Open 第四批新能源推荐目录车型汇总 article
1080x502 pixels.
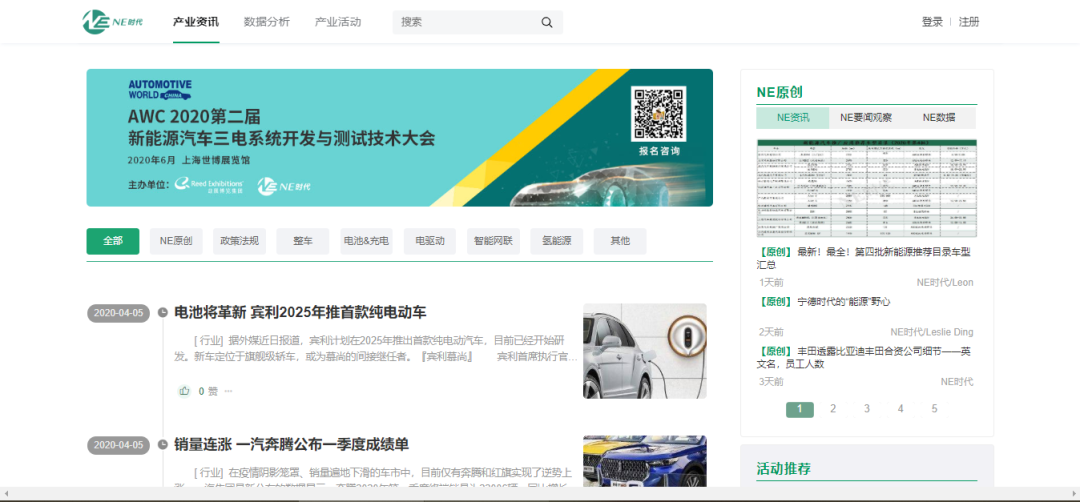coord(864,258)
